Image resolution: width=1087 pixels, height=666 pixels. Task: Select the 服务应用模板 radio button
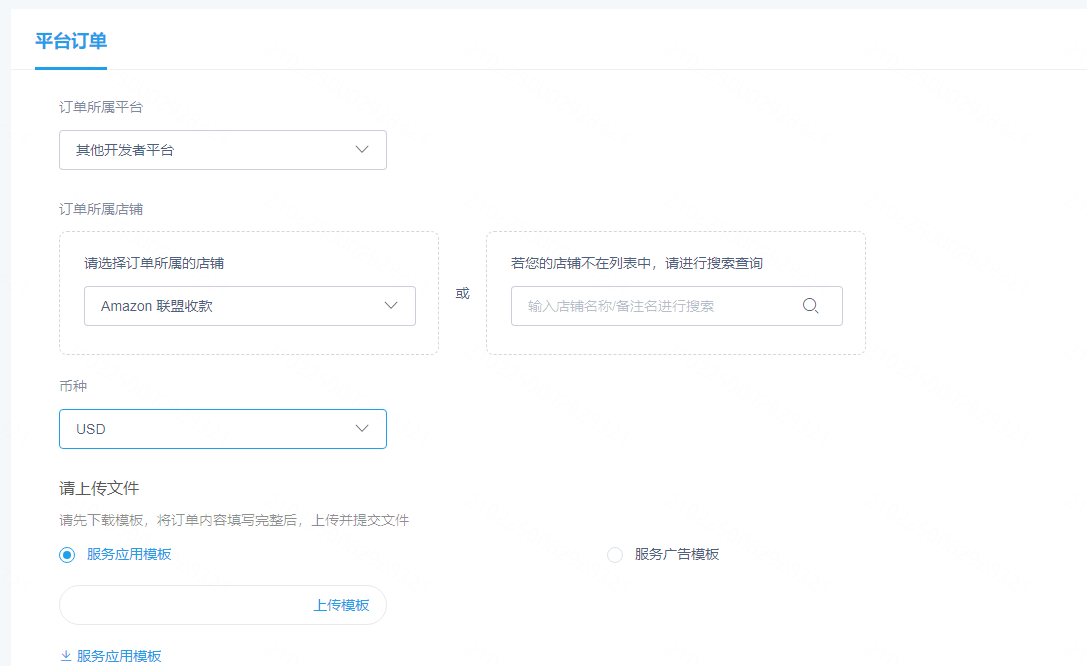(x=67, y=555)
